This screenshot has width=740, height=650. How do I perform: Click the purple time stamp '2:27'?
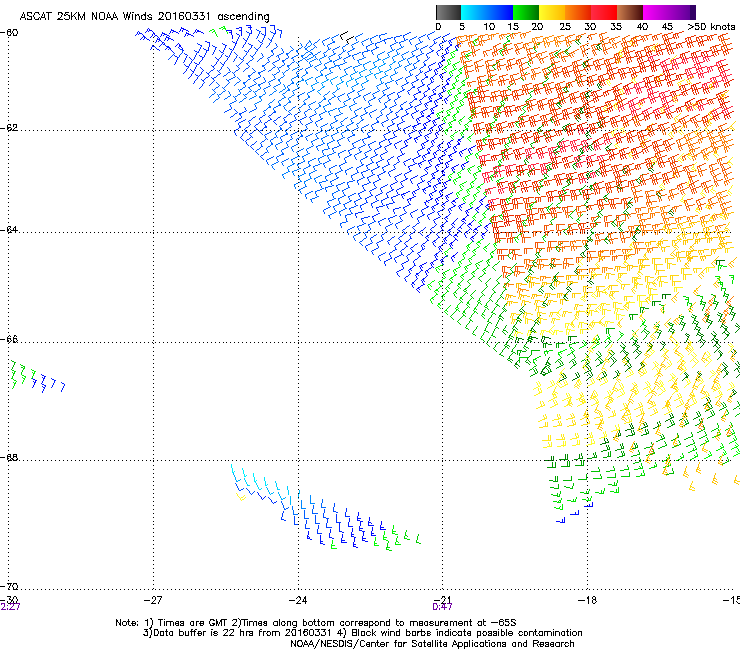10,607
